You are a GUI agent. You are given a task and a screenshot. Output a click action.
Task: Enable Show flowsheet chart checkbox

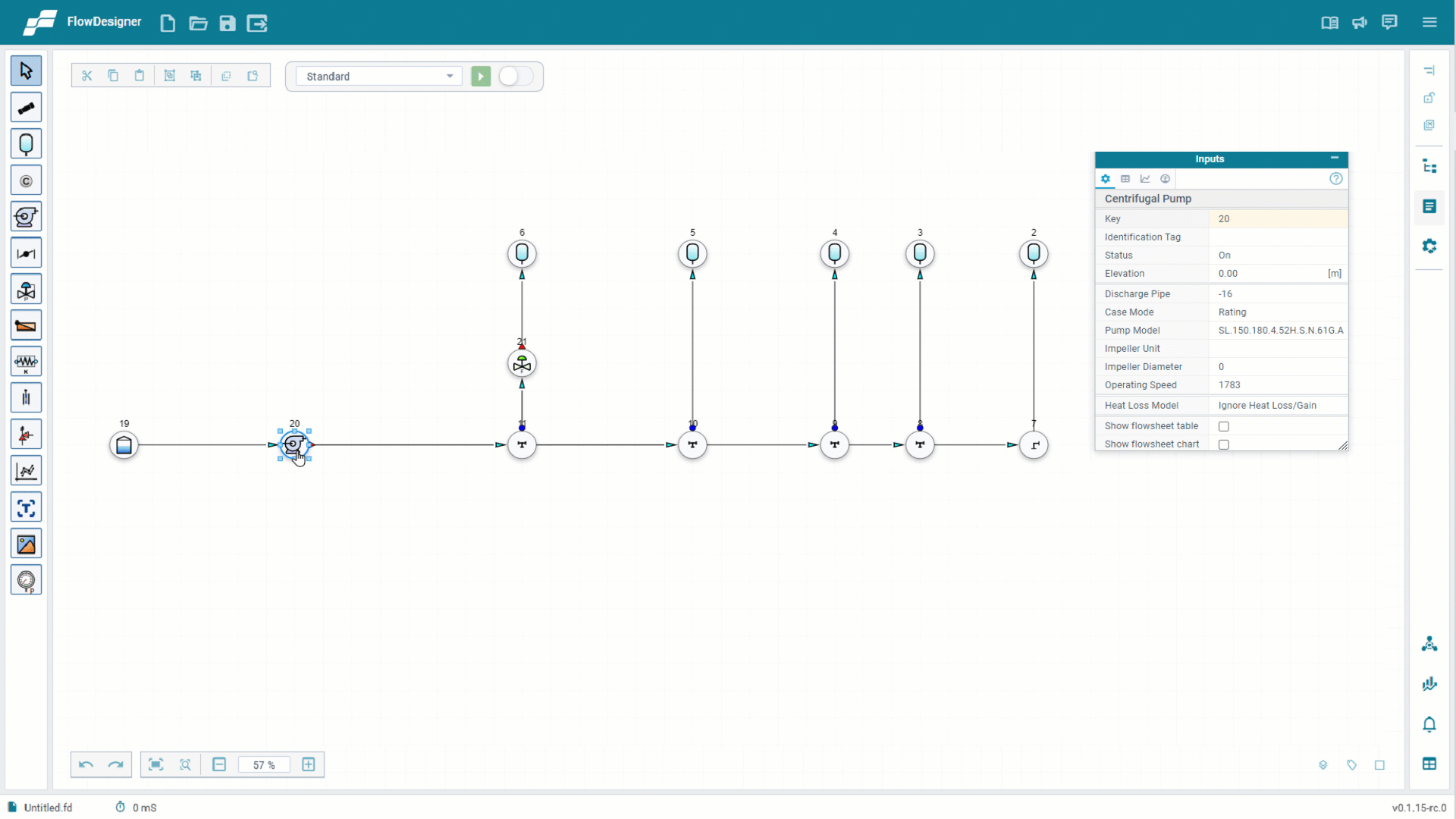1223,445
